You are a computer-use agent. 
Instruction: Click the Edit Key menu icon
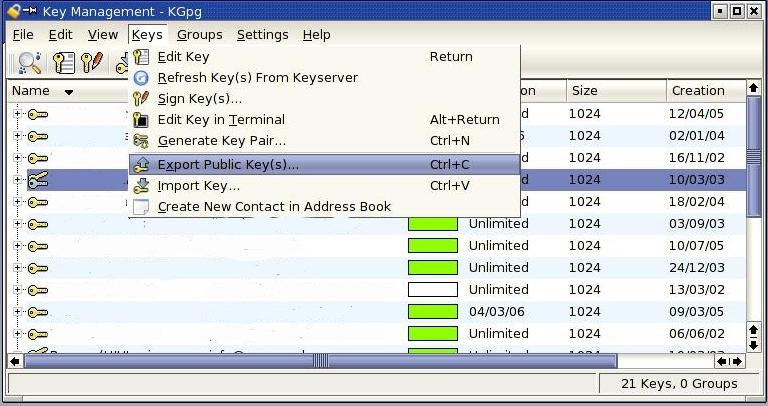click(141, 57)
